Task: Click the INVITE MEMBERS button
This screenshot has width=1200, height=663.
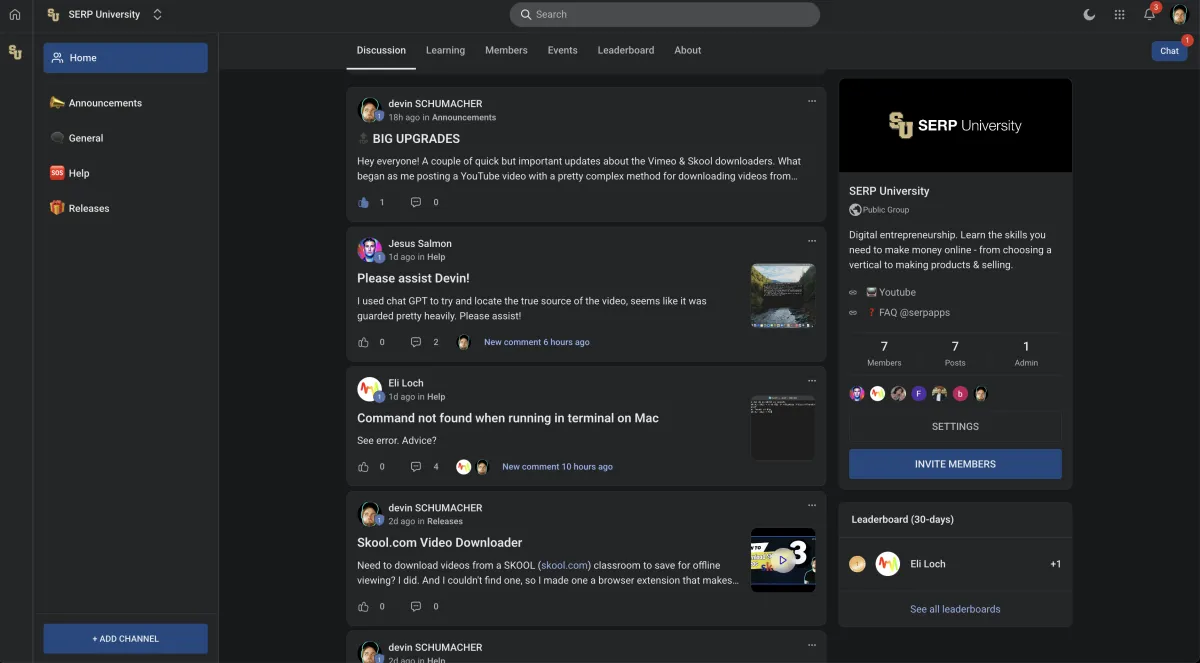Action: click(955, 464)
